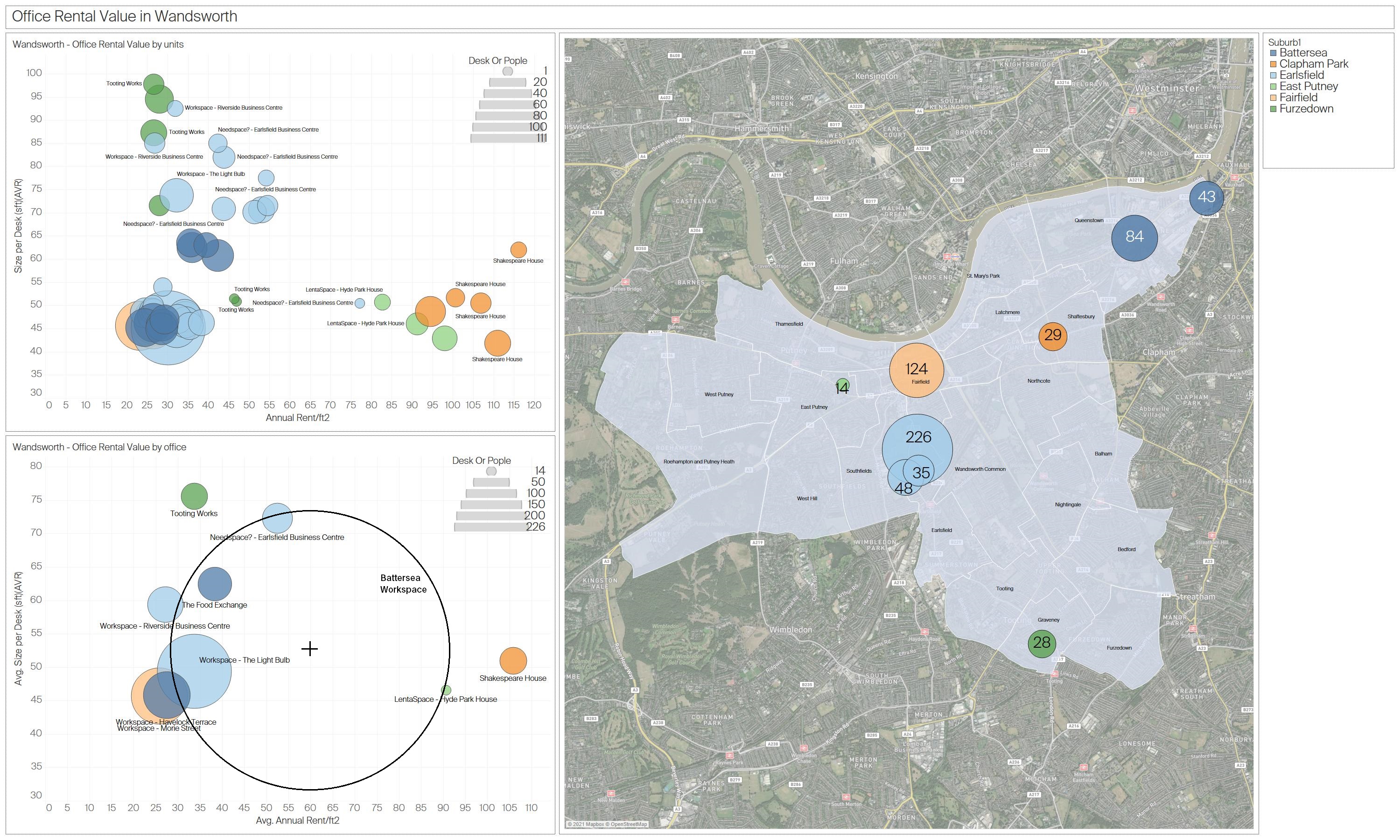1400x840 pixels.
Task: Highlight Earlsfield in the Suburb1 legend
Action: point(1302,75)
